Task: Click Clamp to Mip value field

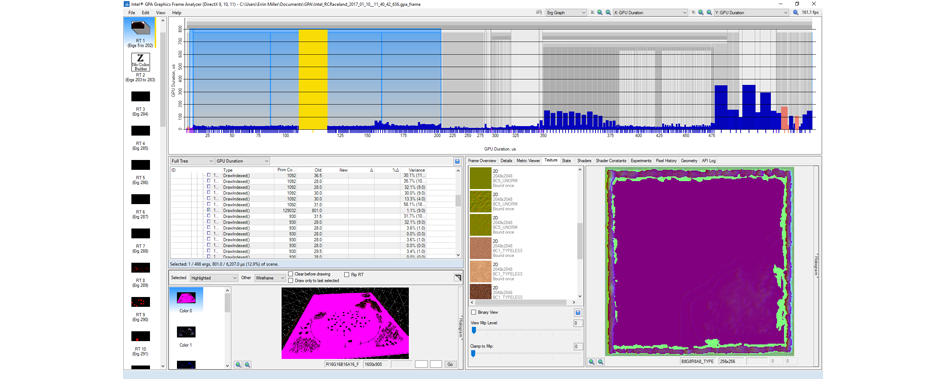Action: tap(578, 346)
